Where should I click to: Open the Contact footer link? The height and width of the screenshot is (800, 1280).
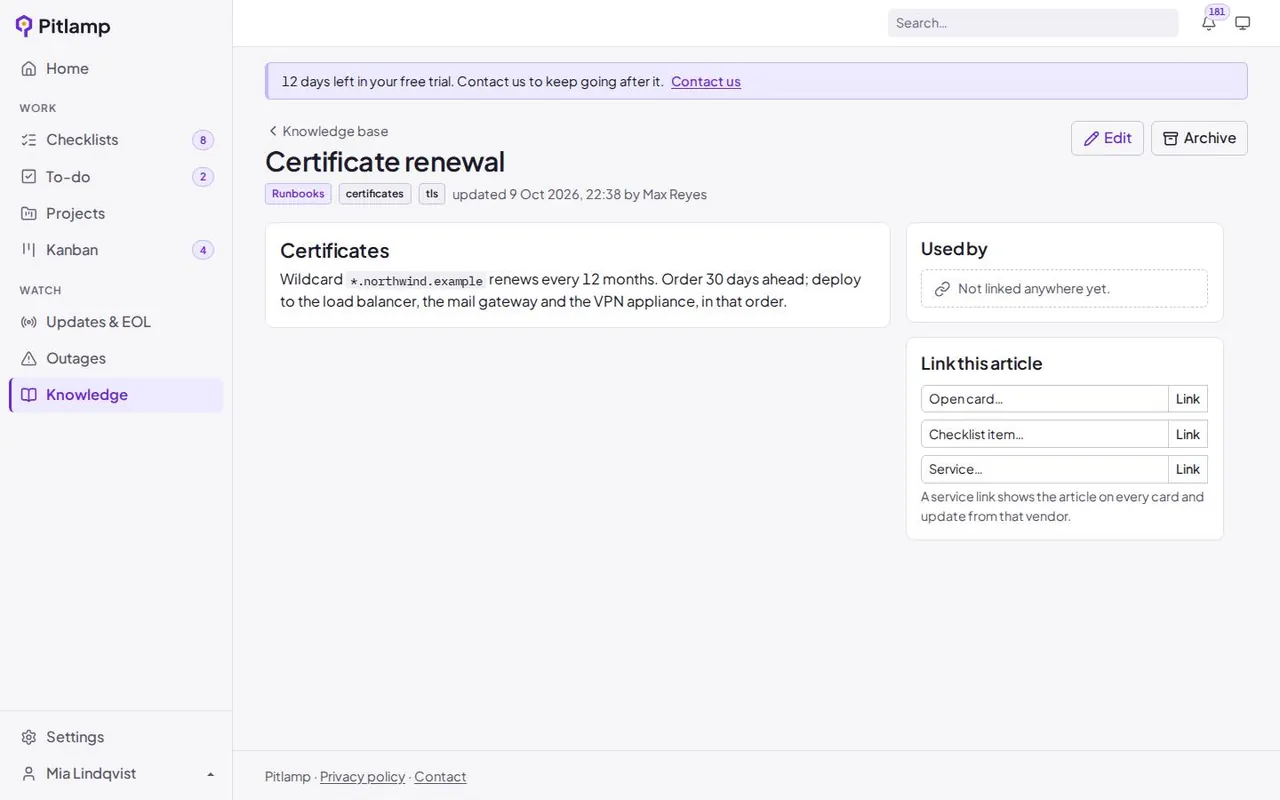click(440, 777)
